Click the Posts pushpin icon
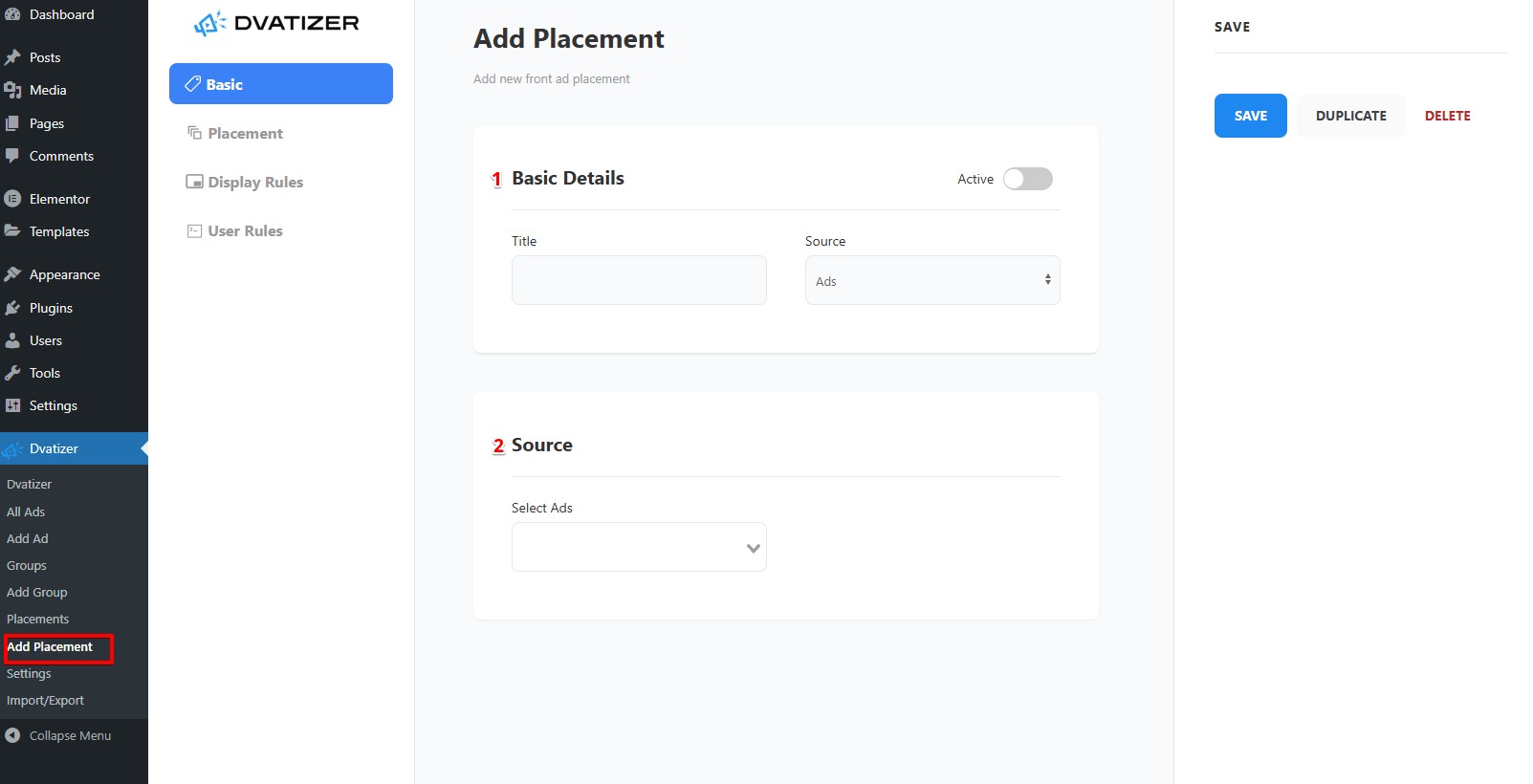1533x784 pixels. coord(12,57)
